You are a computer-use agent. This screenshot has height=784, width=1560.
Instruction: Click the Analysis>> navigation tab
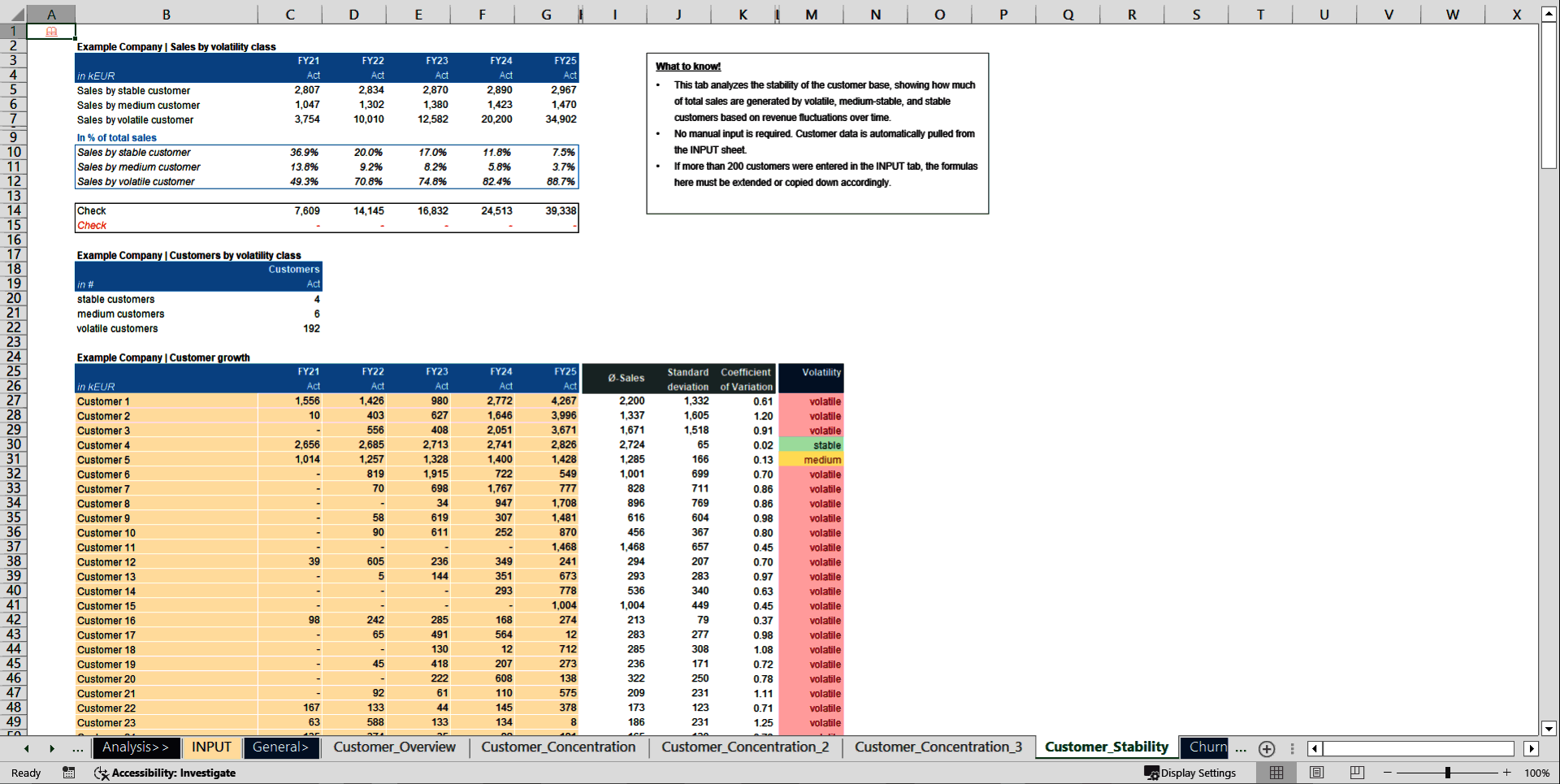point(136,747)
